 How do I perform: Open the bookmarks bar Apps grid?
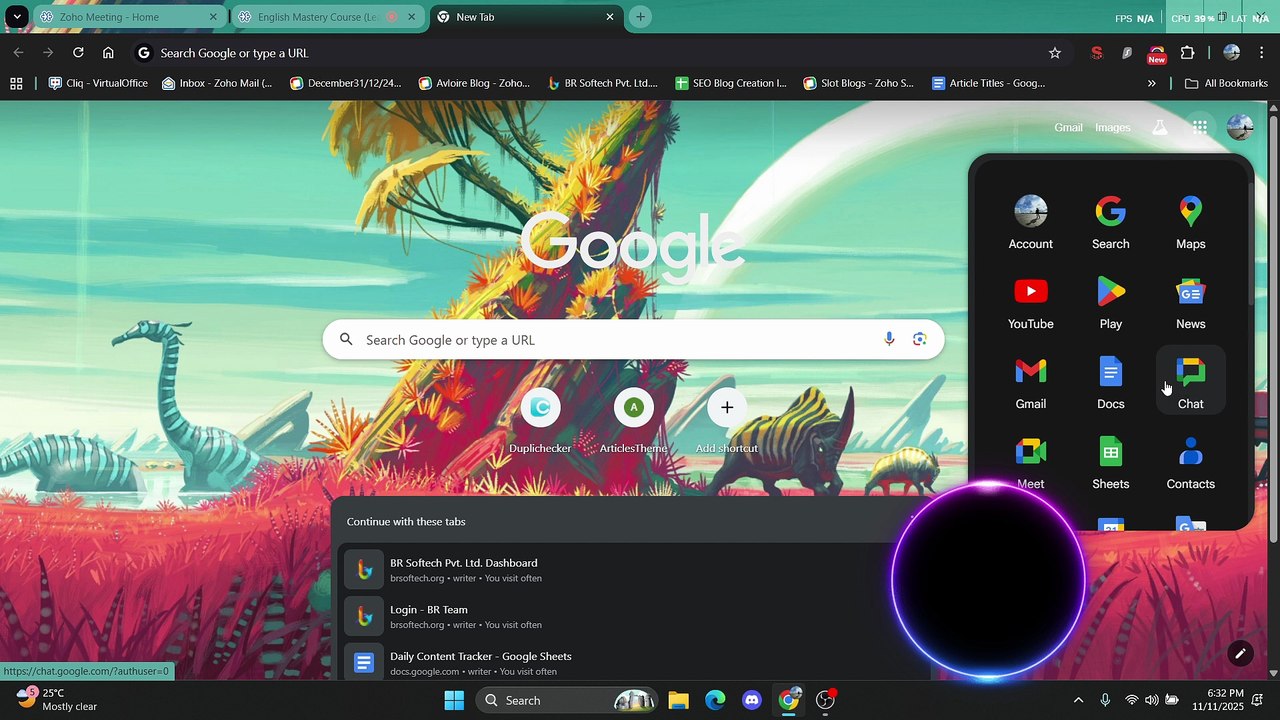coord(16,83)
